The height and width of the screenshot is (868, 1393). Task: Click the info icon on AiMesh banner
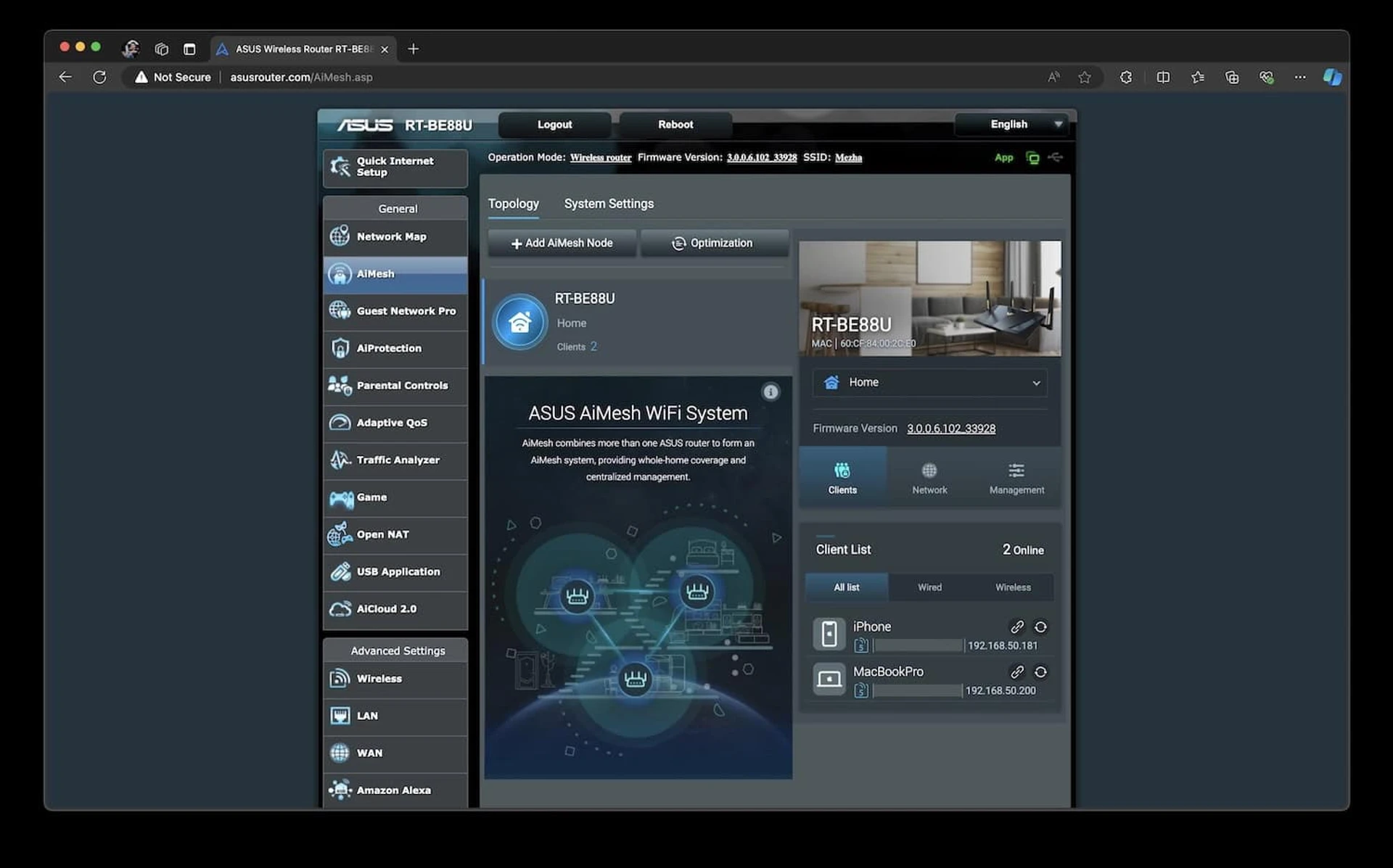(x=771, y=392)
